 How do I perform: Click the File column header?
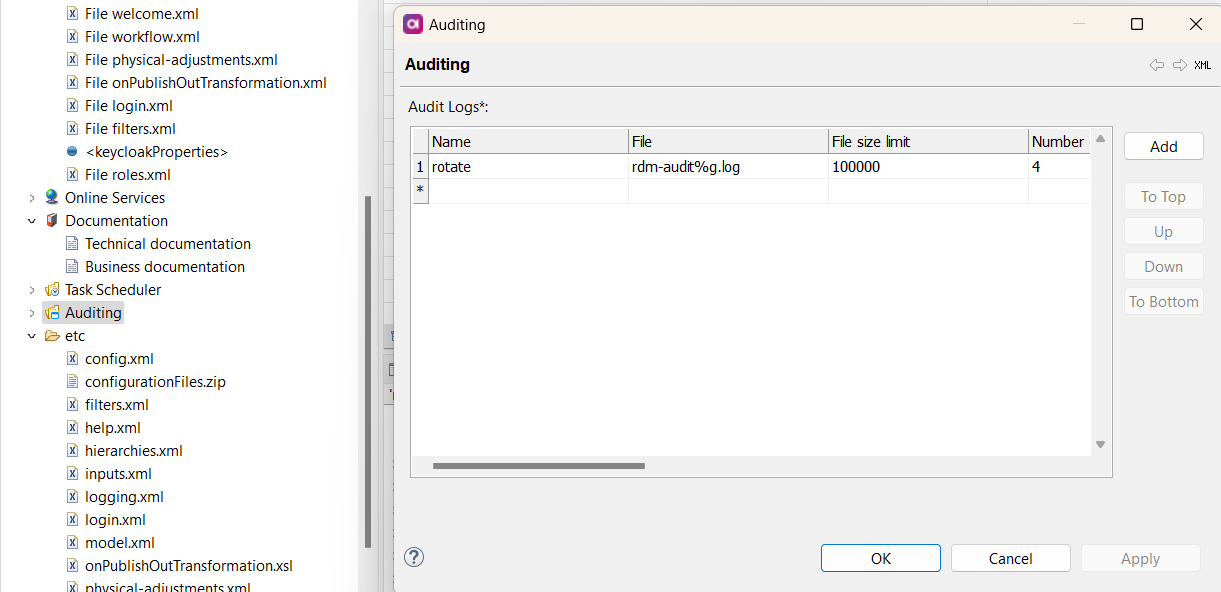[729, 141]
